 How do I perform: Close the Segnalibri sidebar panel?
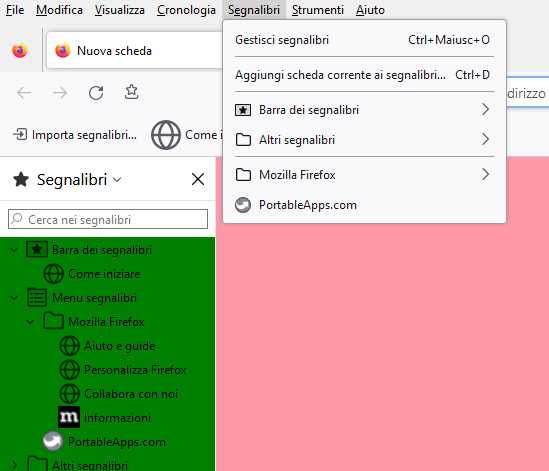click(198, 179)
